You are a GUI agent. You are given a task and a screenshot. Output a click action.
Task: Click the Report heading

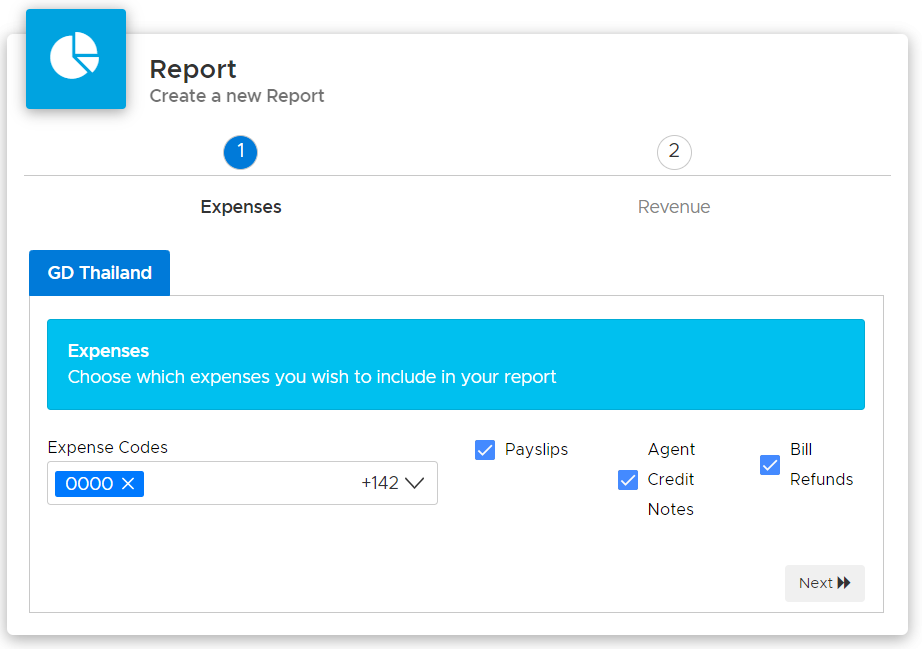click(x=193, y=69)
